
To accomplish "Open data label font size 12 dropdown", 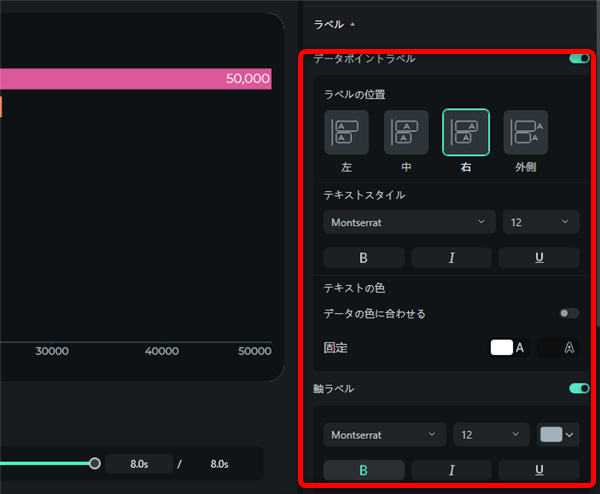I will [540, 222].
